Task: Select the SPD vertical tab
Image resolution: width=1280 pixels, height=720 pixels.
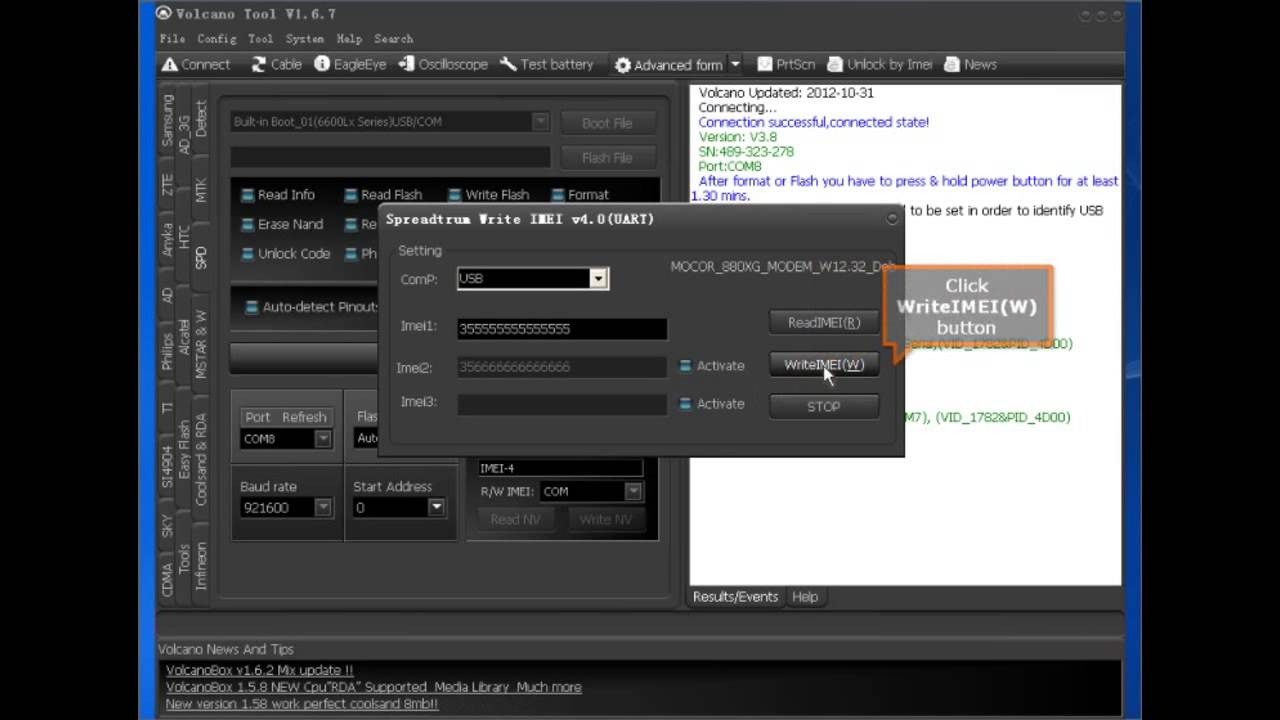Action: click(200, 257)
